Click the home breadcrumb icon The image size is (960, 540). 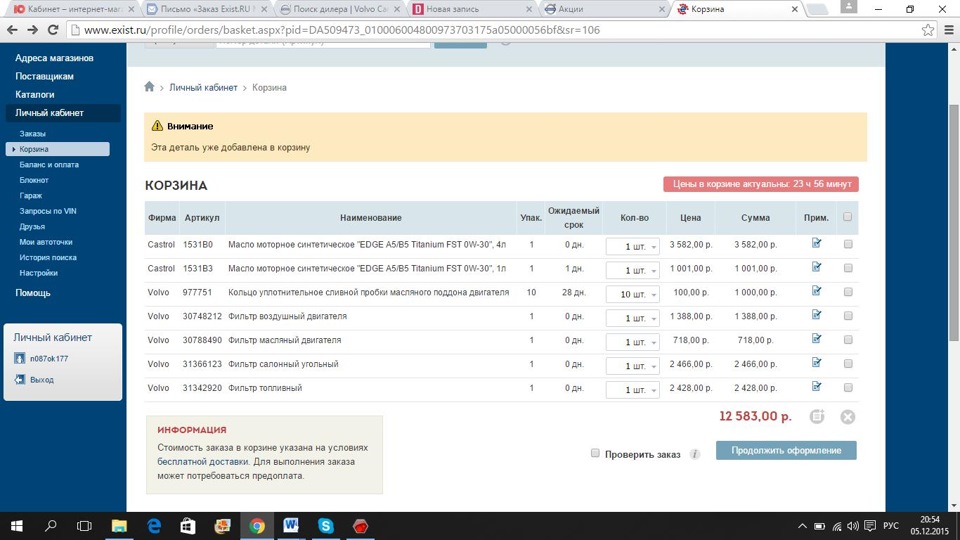[149, 87]
